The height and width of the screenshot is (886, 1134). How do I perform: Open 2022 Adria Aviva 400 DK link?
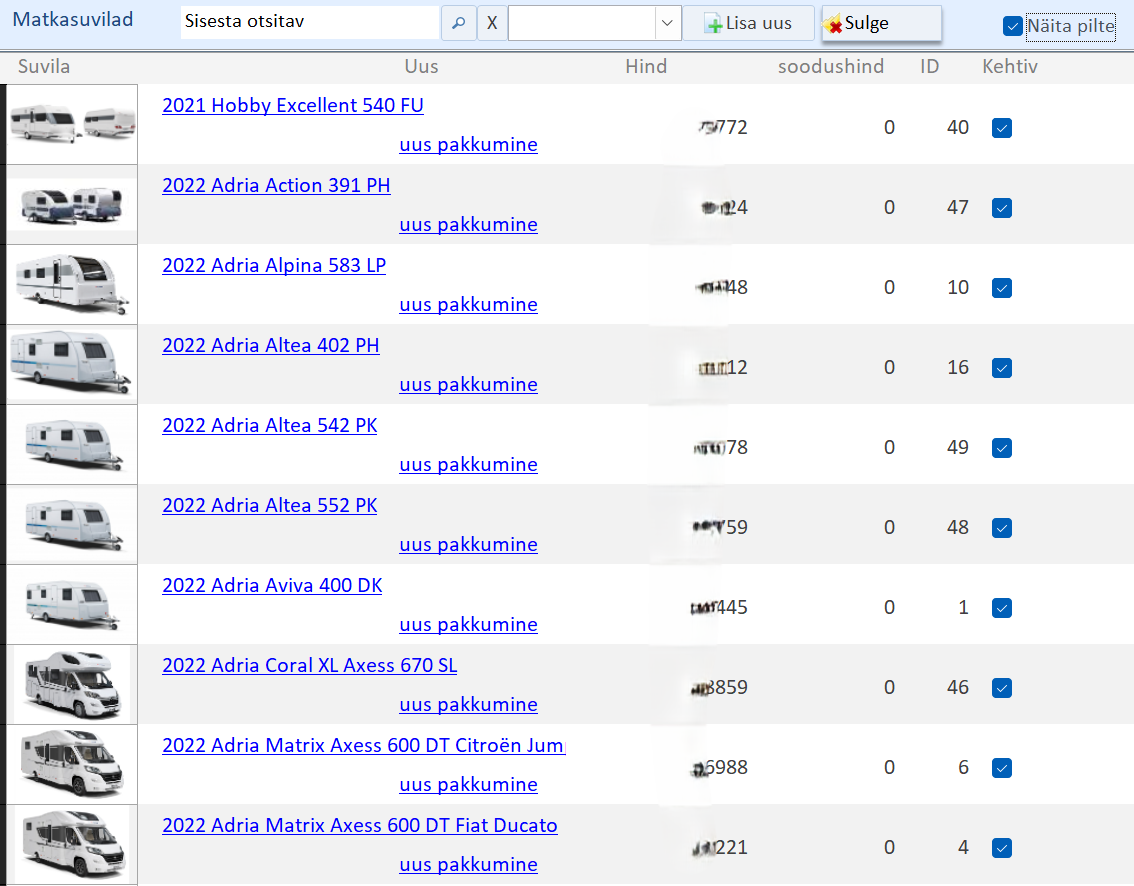click(x=272, y=586)
